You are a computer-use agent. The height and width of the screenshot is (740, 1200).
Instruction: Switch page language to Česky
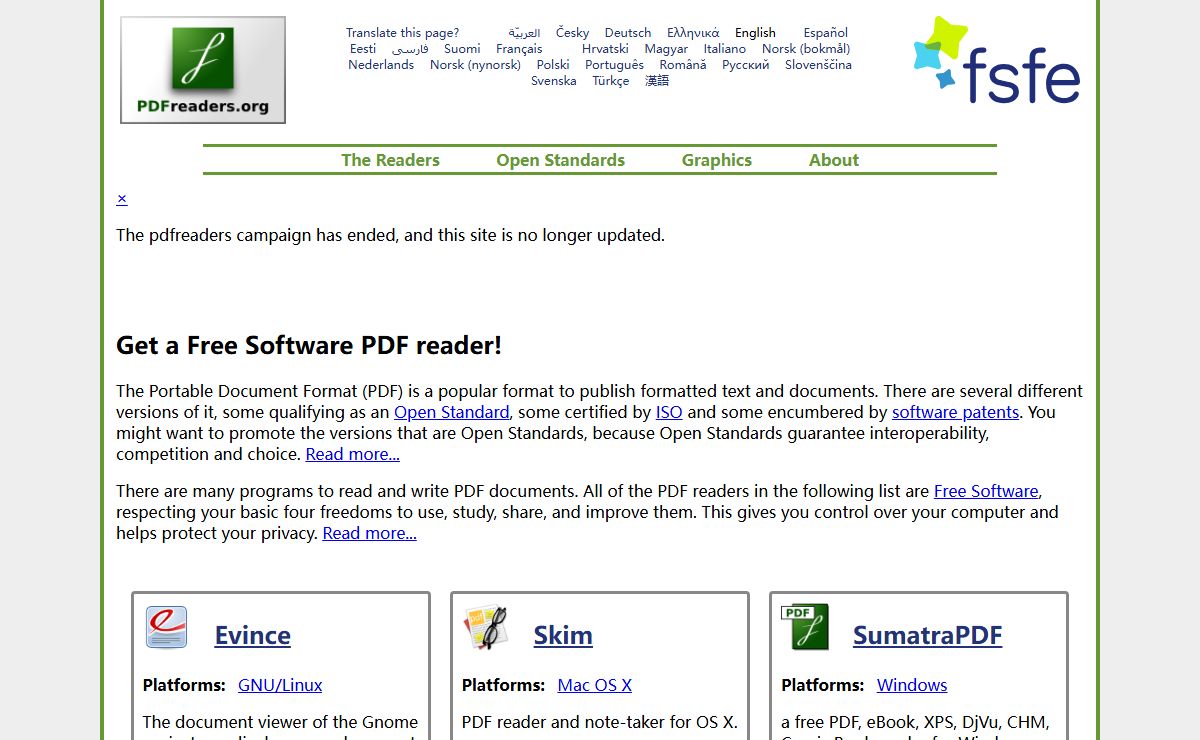tap(573, 33)
